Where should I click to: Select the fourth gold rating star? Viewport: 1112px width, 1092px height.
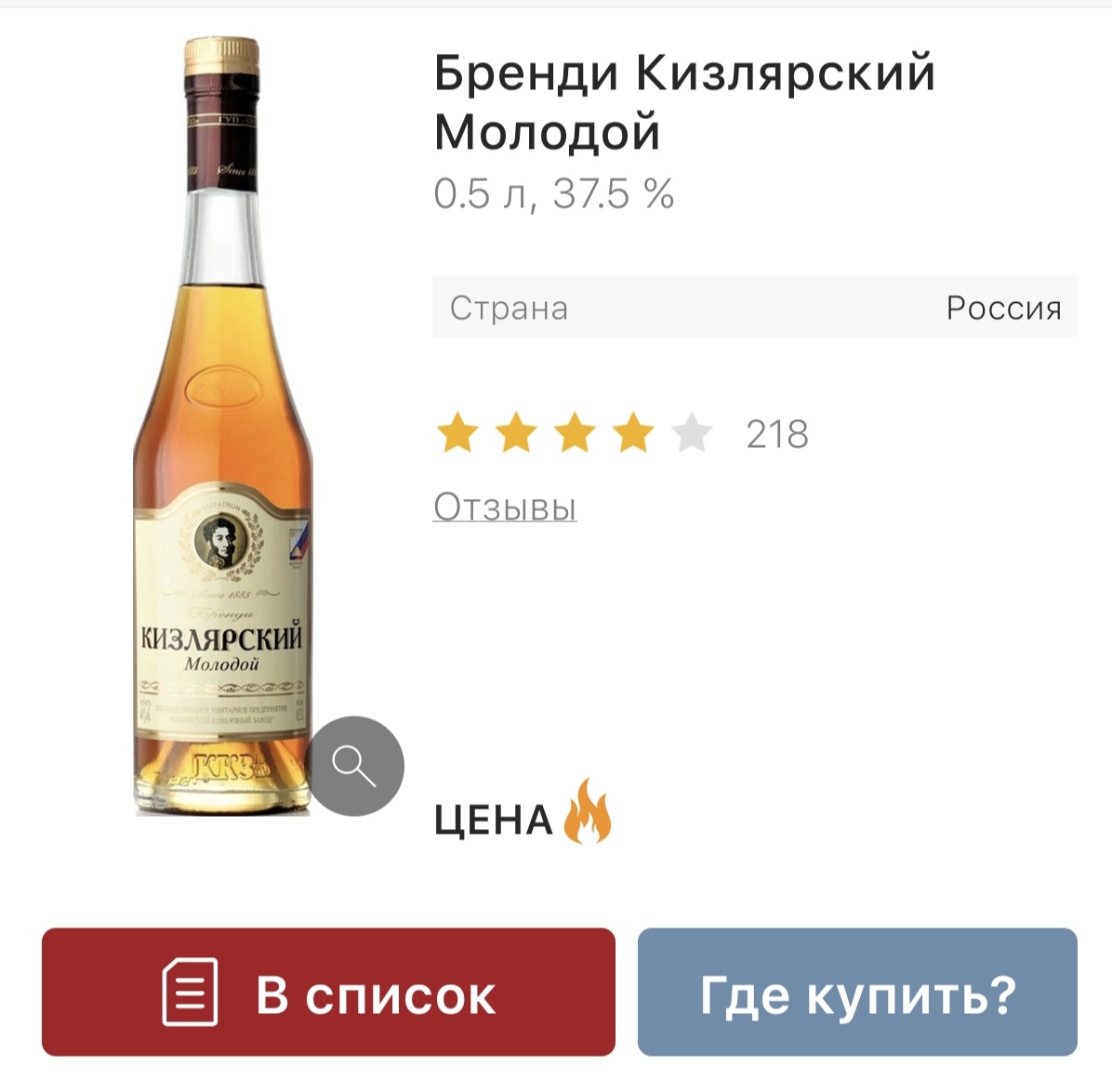(x=632, y=433)
